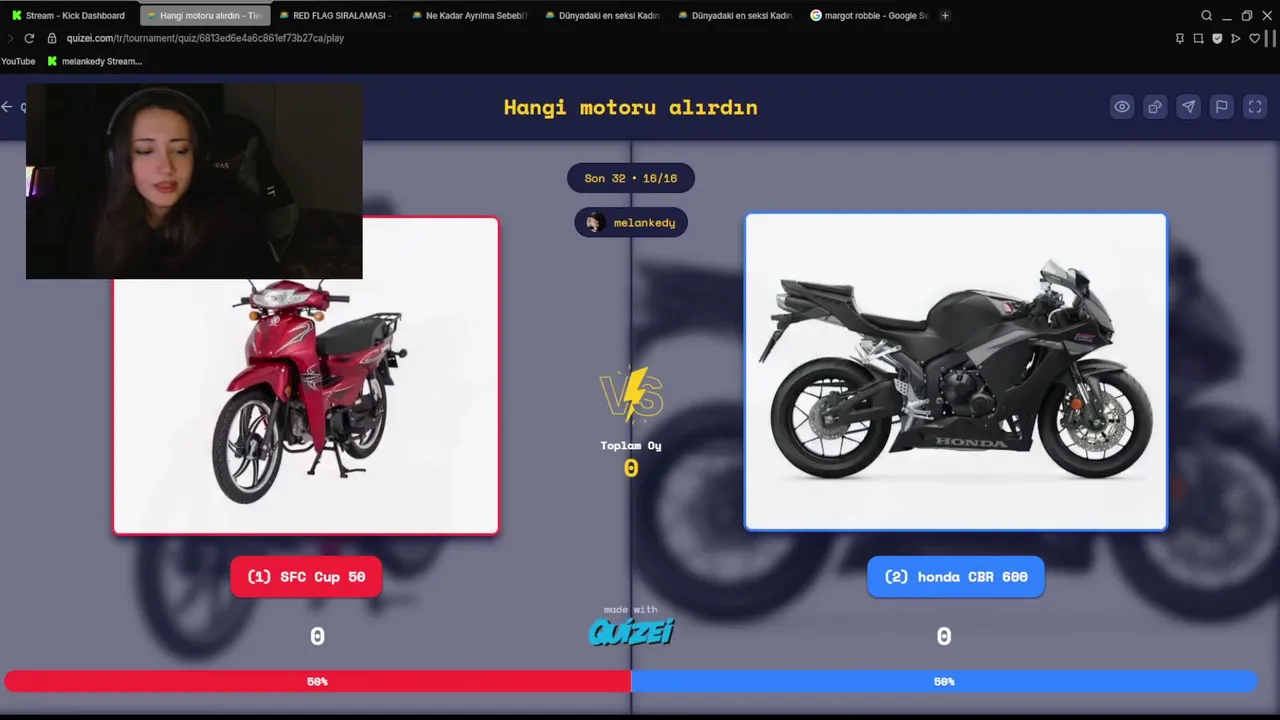The image size is (1280, 720).
Task: Toggle fullscreen mode icon in quiz header
Action: pos(1255,107)
